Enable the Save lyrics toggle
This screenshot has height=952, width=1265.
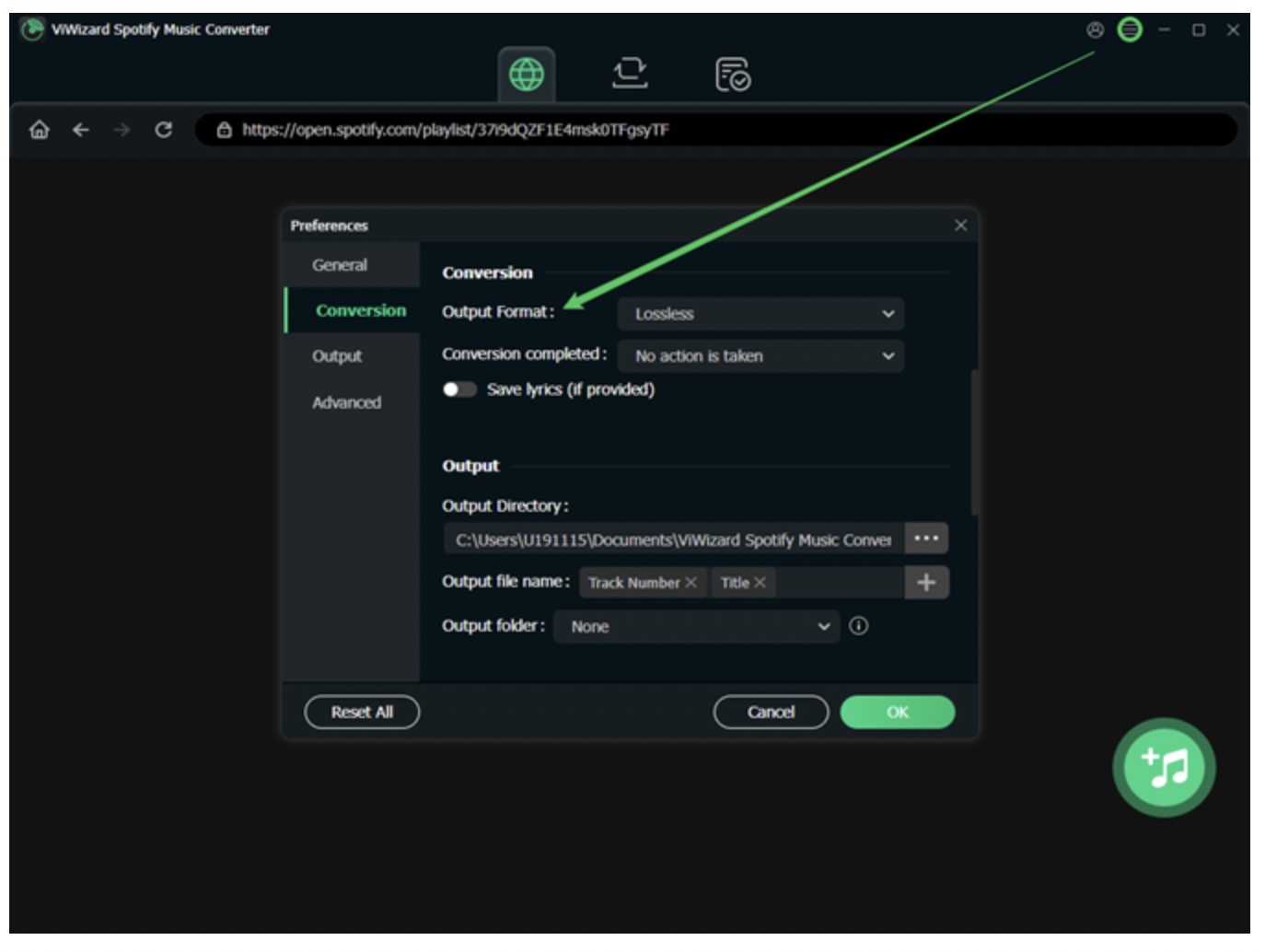[458, 389]
